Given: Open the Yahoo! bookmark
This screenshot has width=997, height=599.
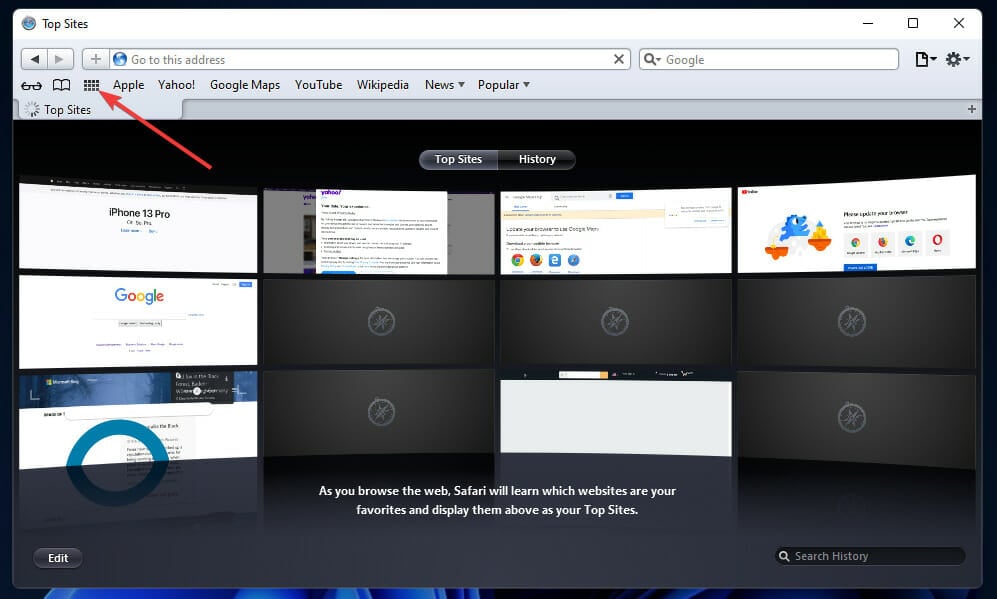Looking at the screenshot, I should pos(176,85).
